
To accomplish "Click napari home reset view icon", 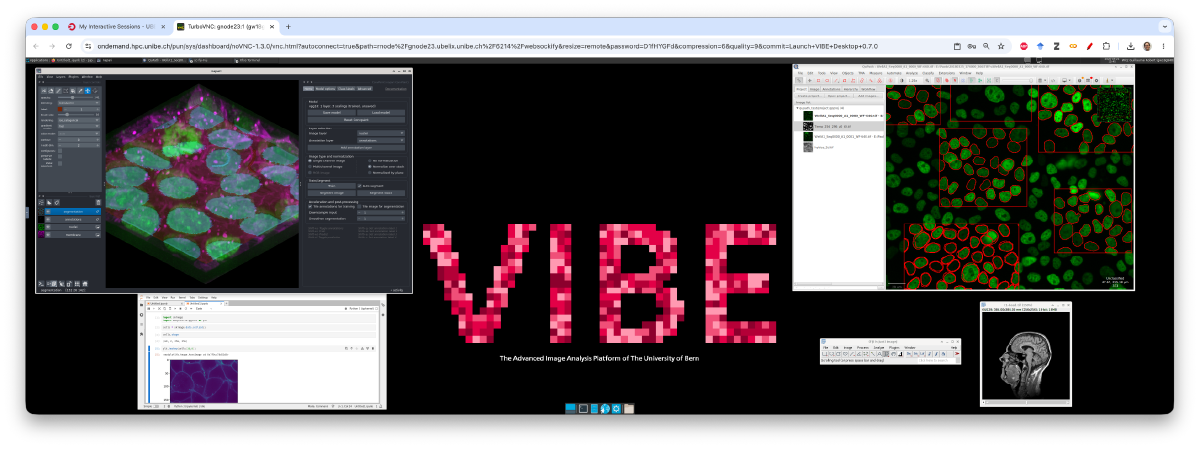I will (85, 284).
